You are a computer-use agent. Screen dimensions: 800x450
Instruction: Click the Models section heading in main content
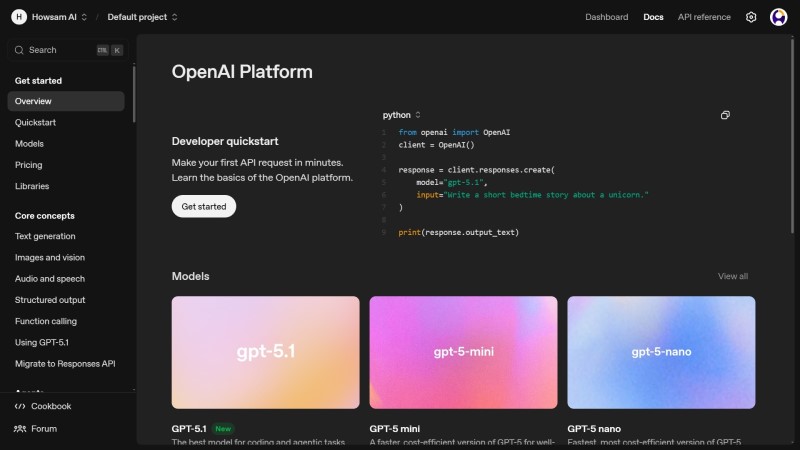[190, 277]
